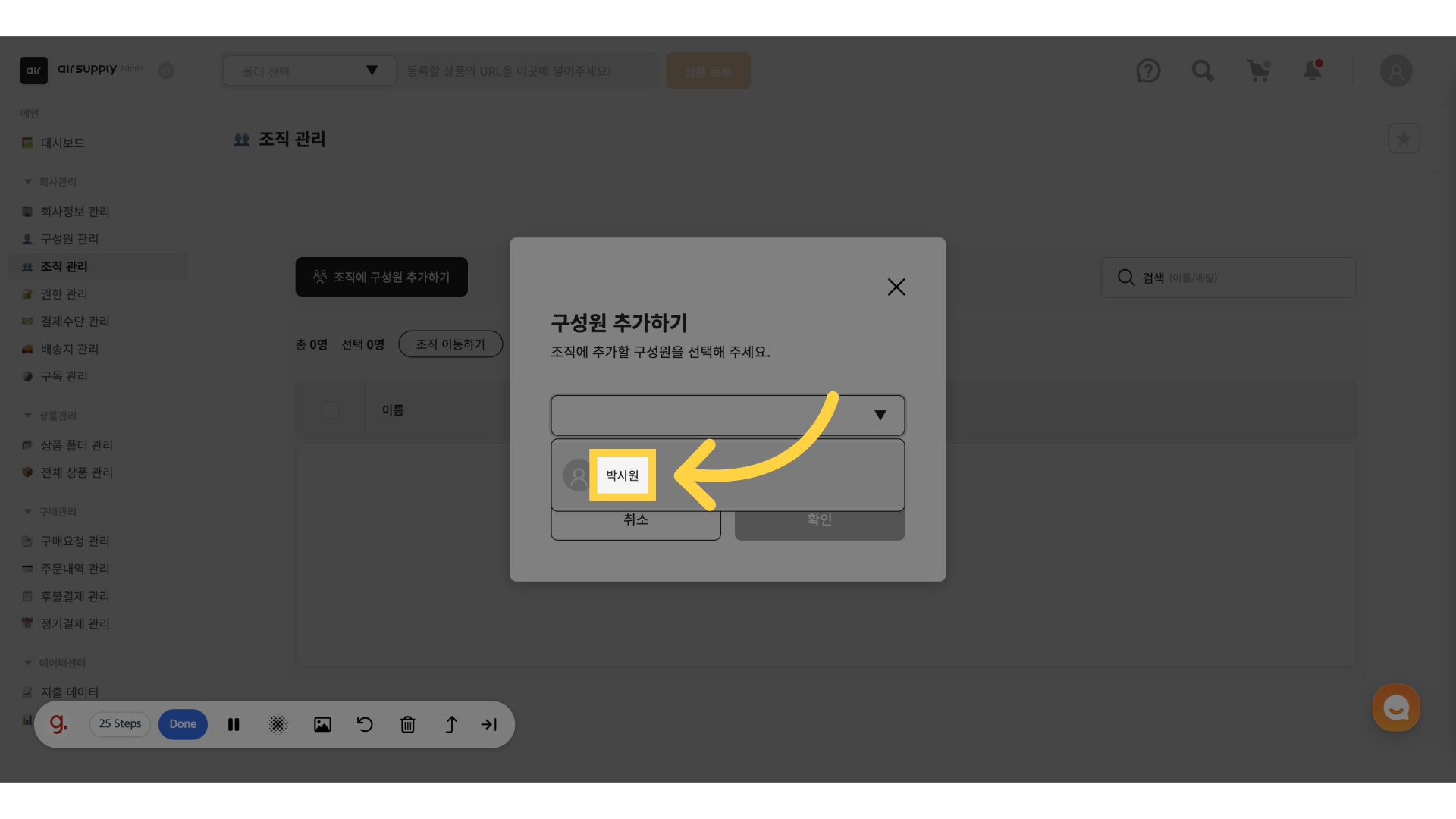Click the user profile avatar icon
1456x819 pixels.
click(x=1396, y=71)
